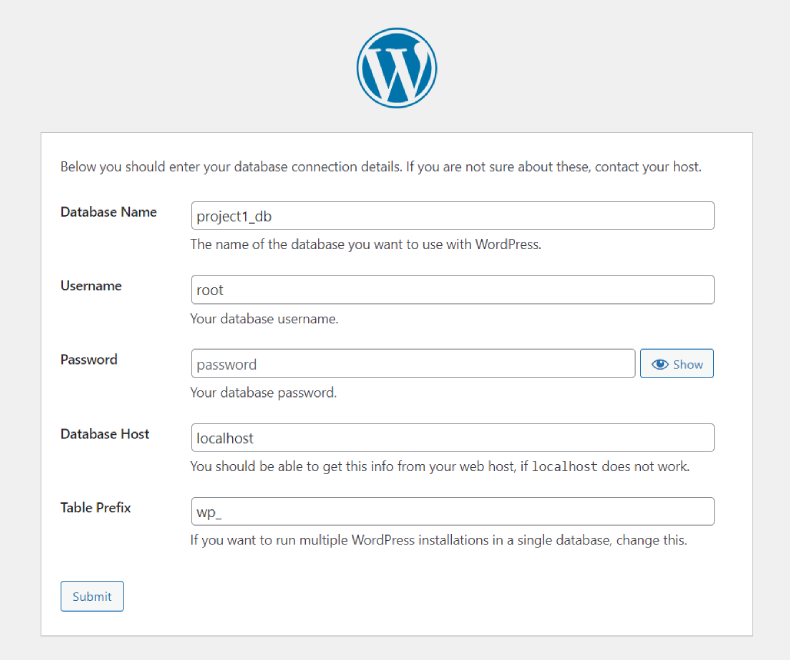This screenshot has width=790, height=660.
Task: Click the database name description text
Action: pos(365,244)
